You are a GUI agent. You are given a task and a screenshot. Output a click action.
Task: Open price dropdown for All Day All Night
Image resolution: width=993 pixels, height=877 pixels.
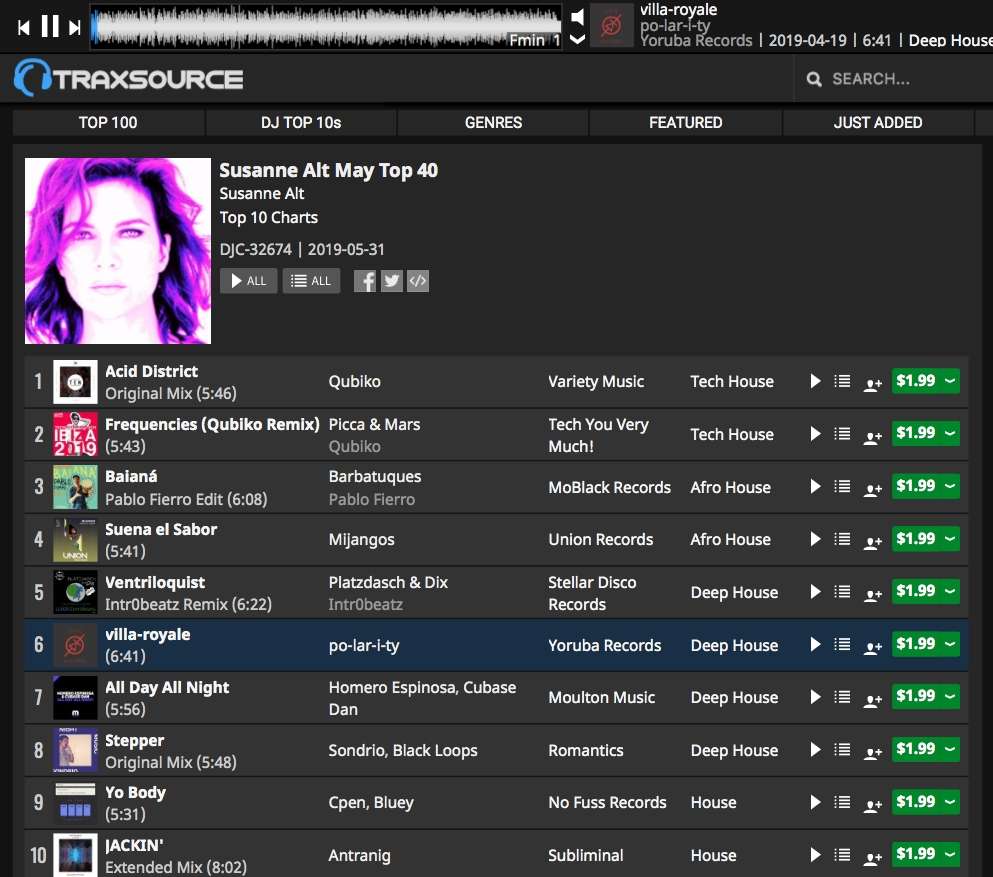pyautogui.click(x=950, y=697)
